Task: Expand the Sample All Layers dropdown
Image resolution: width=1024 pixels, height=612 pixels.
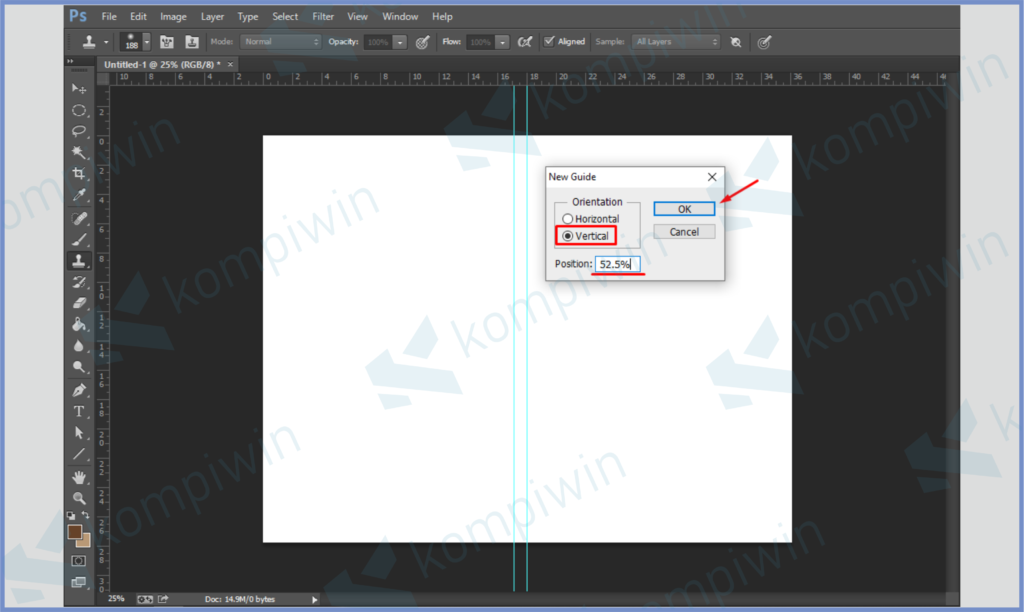Action: click(x=676, y=42)
